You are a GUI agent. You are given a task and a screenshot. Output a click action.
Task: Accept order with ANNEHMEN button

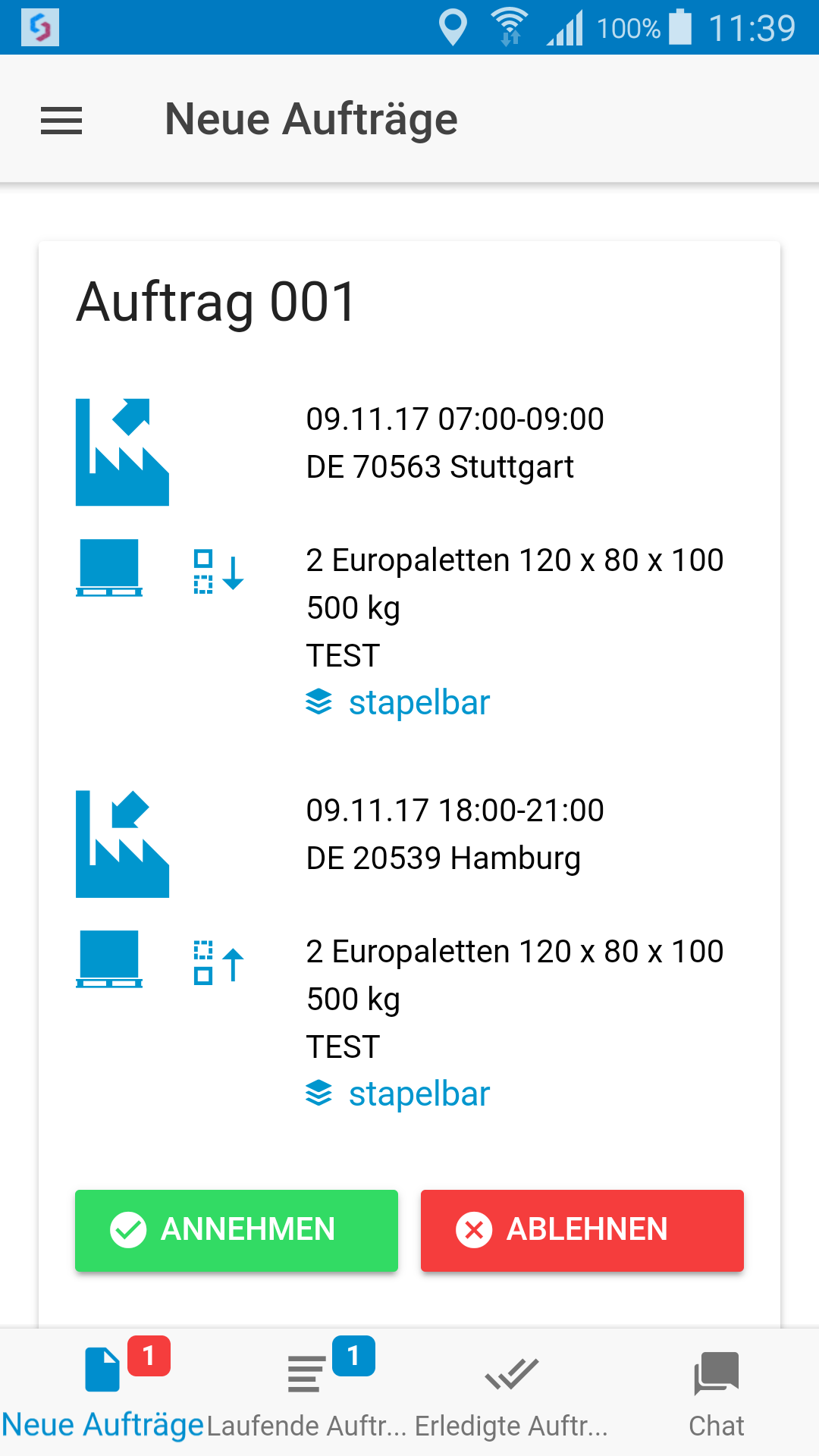pos(237,1230)
